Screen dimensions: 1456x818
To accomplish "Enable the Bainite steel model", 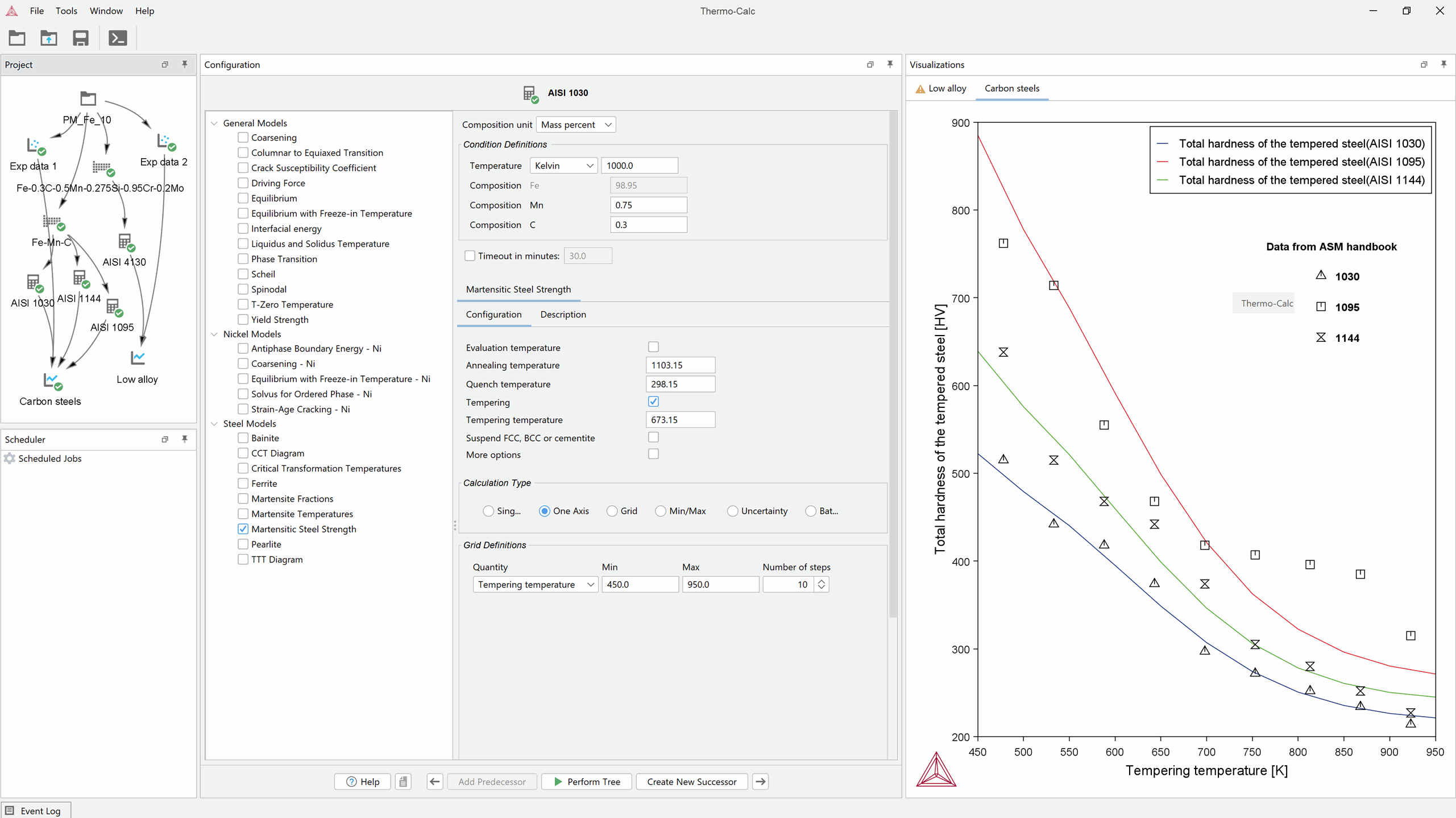I will click(242, 437).
